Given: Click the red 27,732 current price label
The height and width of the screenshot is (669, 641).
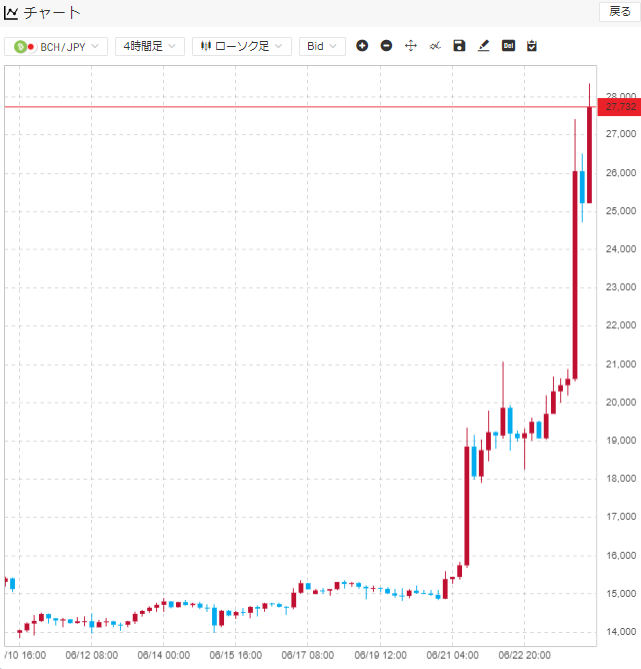Looking at the screenshot, I should coord(619,107).
